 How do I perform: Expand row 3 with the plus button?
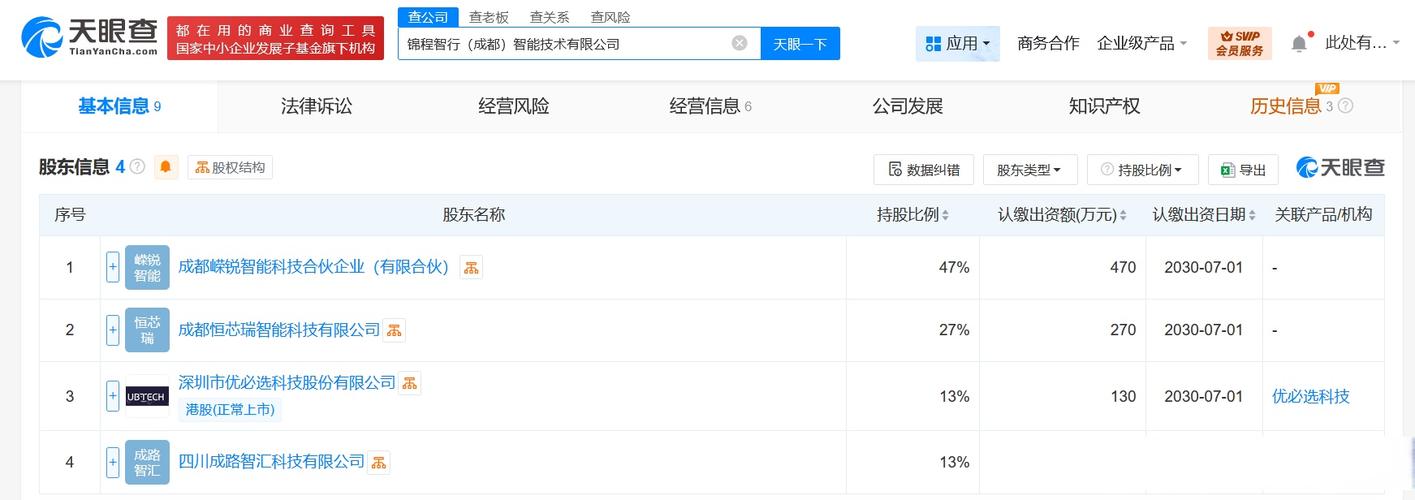coord(113,396)
